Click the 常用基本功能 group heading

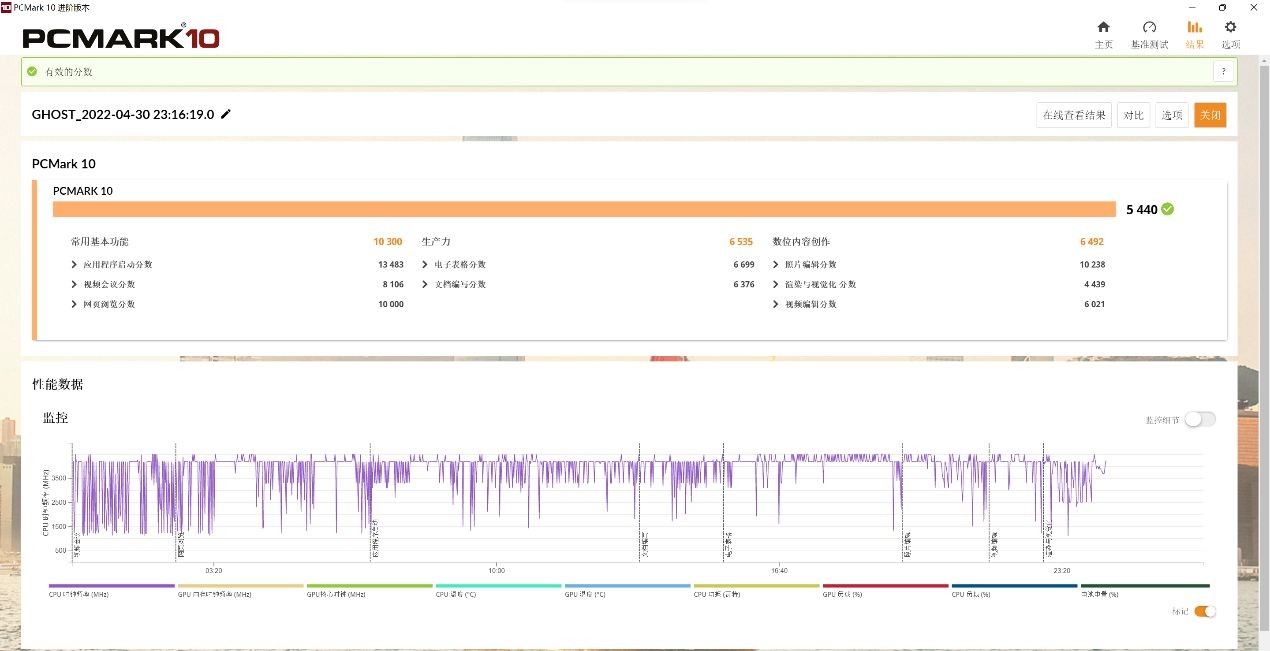point(99,242)
